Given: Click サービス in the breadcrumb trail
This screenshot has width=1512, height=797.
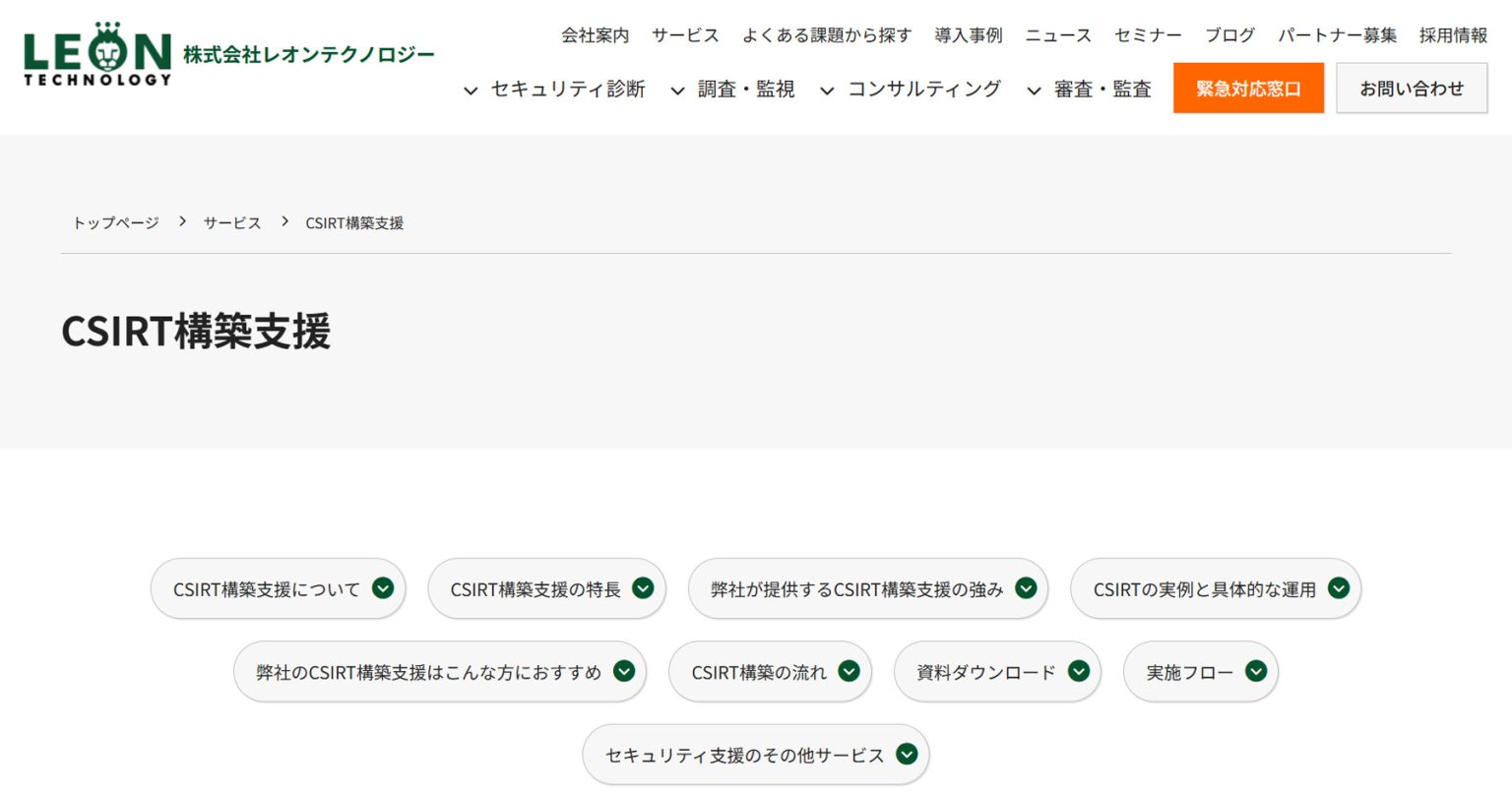Looking at the screenshot, I should 231,222.
